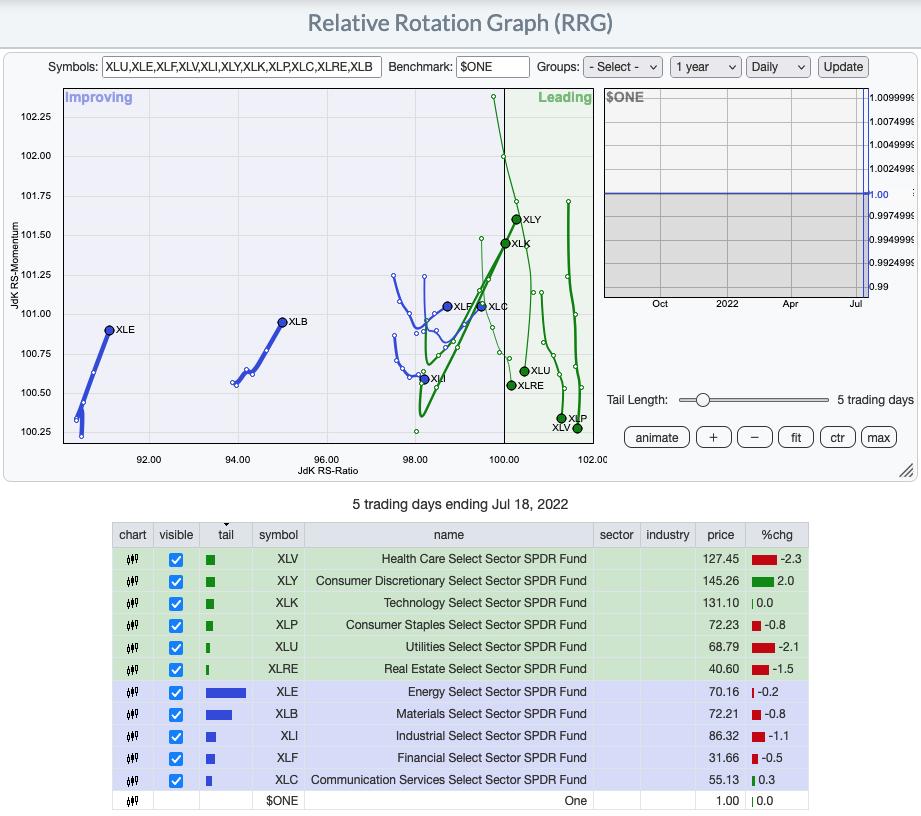The height and width of the screenshot is (816, 921).
Task: Uncheck visibility for XLY
Action: point(176,582)
